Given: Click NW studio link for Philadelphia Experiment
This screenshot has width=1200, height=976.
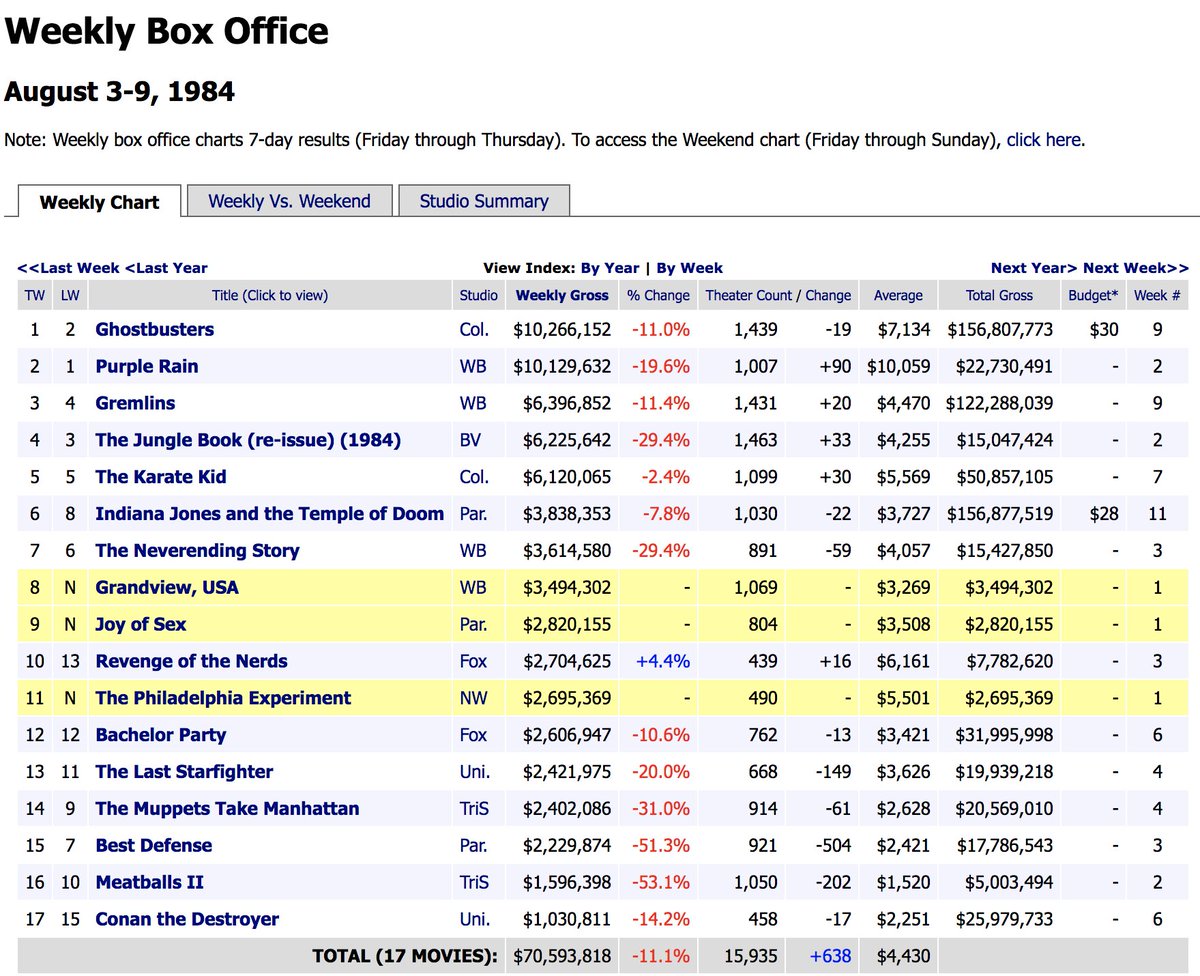Looking at the screenshot, I should [474, 698].
